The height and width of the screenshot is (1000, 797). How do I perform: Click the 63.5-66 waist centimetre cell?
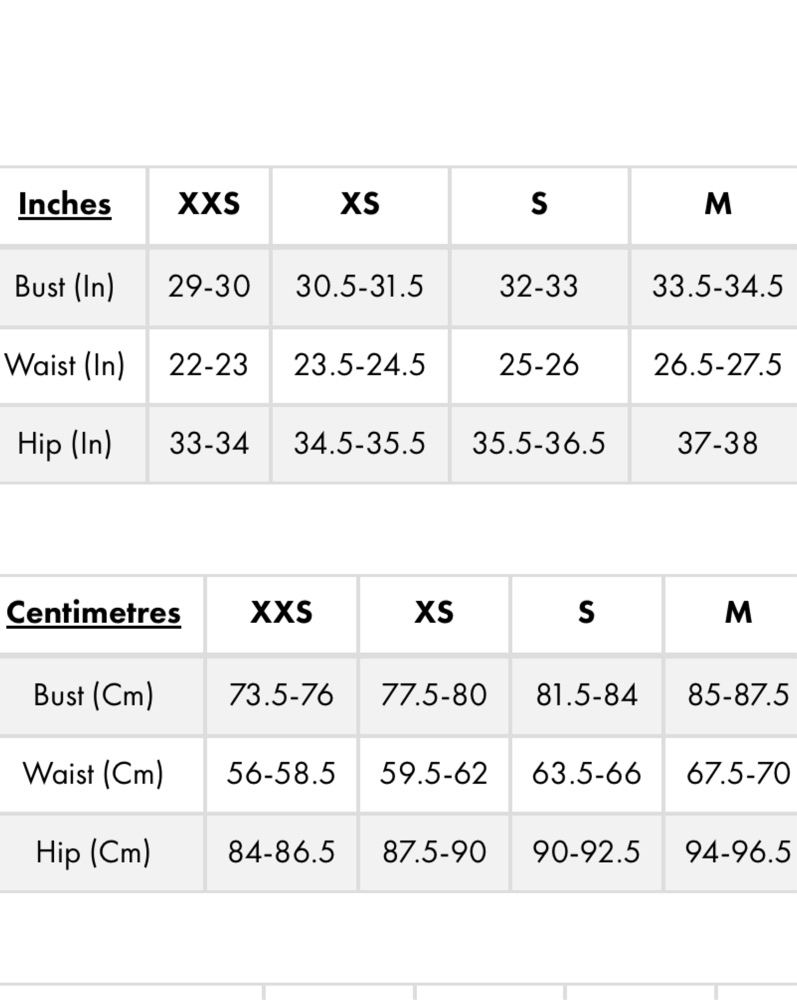click(587, 774)
